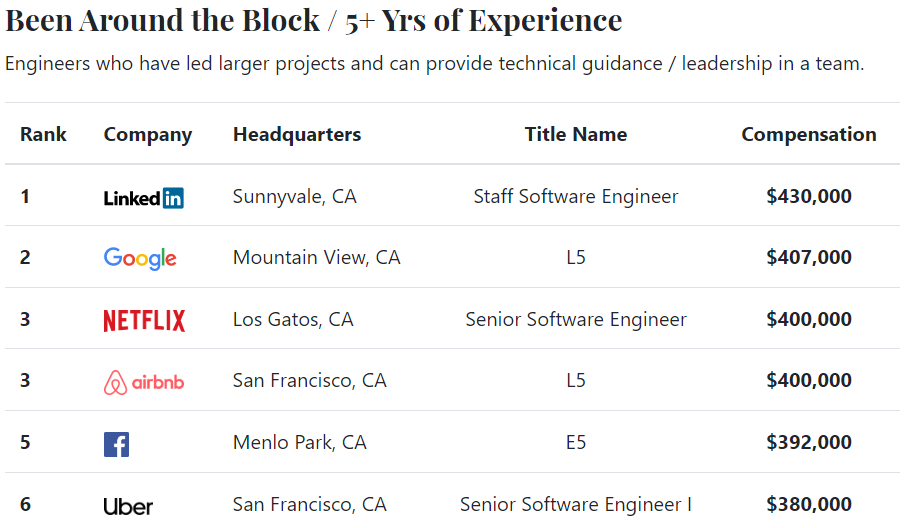This screenshot has height=528, width=912.
Task: Click the E5 title cell
Action: pyautogui.click(x=576, y=443)
